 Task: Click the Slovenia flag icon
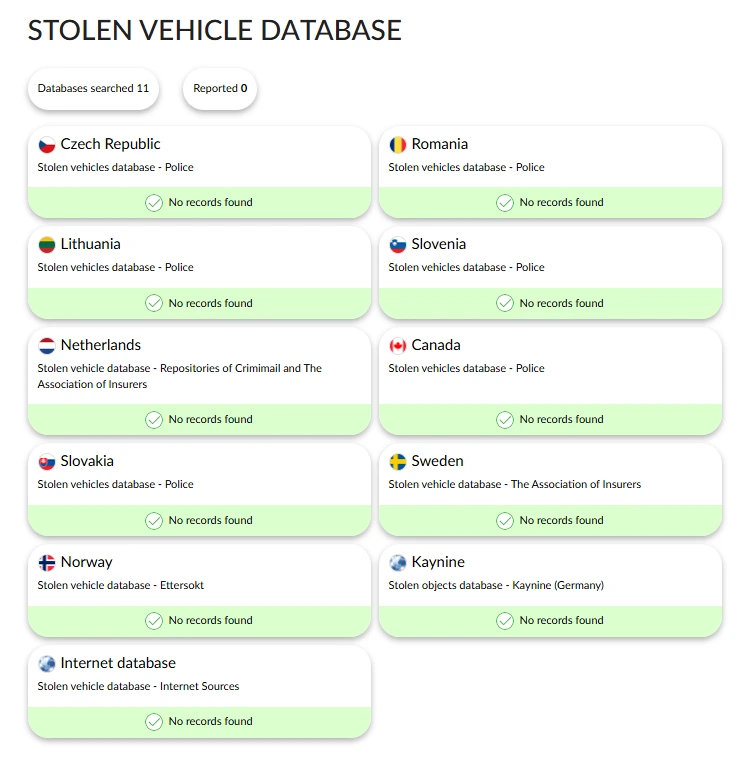(x=398, y=245)
